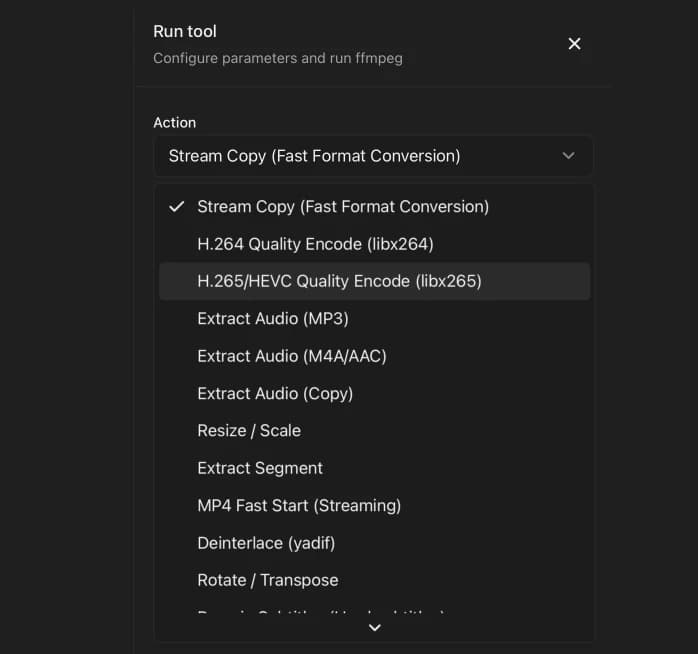The width and height of the screenshot is (698, 654).
Task: Pick Deinterlace (yadif) from the list
Action: click(x=266, y=543)
